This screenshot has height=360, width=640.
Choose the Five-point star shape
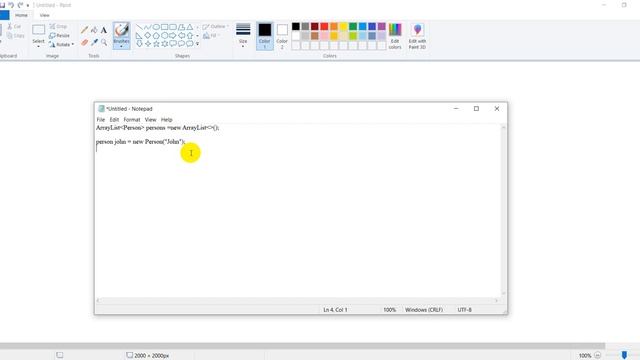[156, 44]
